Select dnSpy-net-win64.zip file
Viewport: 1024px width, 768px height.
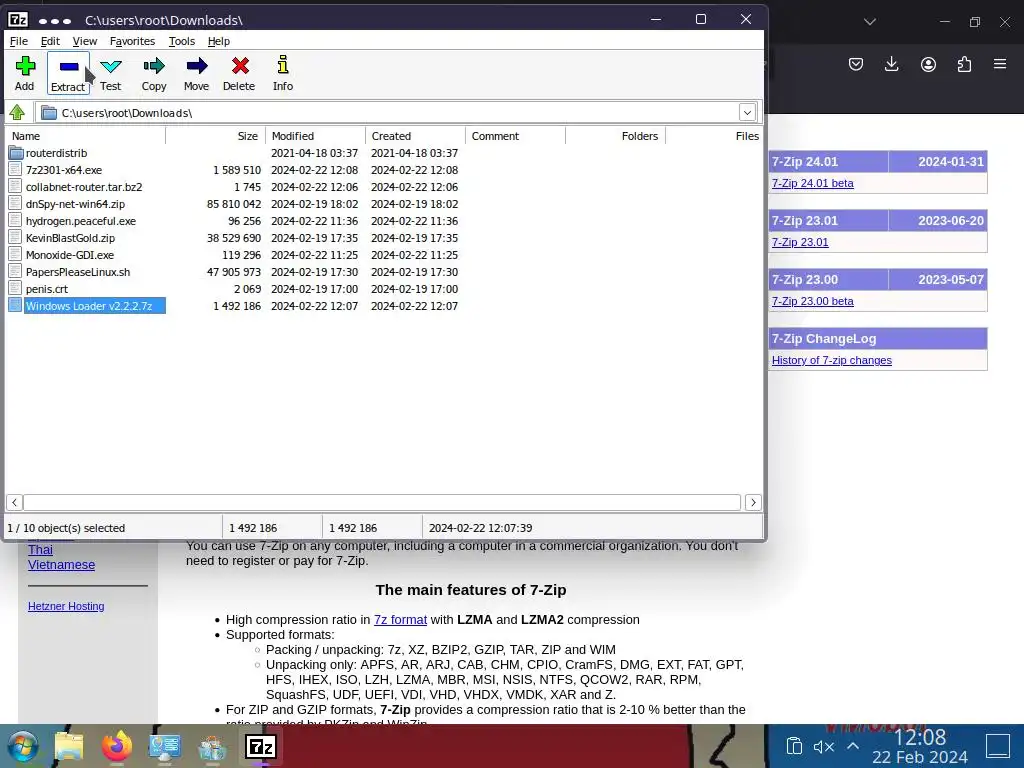[75, 204]
